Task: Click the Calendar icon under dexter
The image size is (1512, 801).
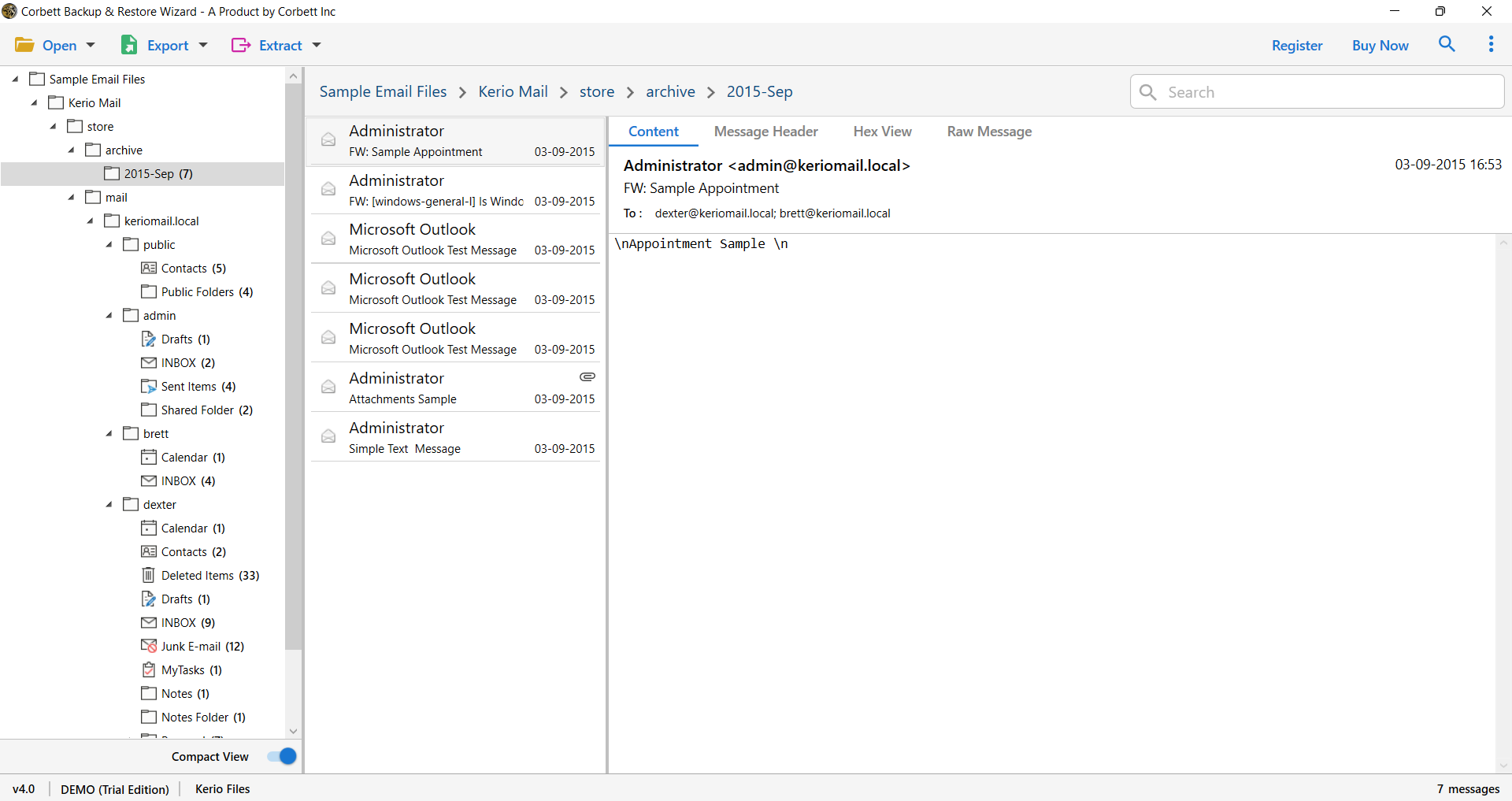Action: point(149,528)
